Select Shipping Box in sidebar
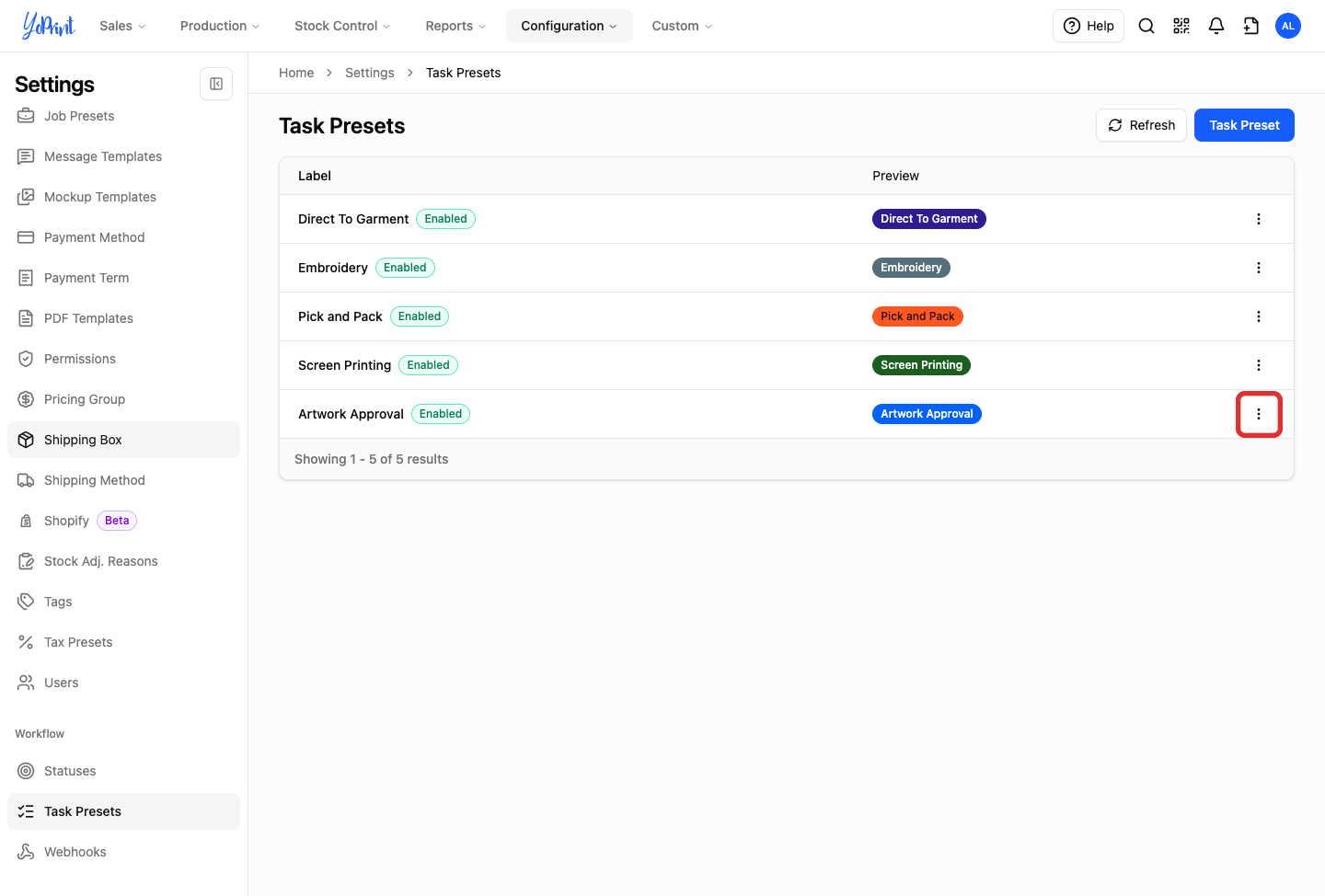The image size is (1325, 896). click(x=123, y=440)
